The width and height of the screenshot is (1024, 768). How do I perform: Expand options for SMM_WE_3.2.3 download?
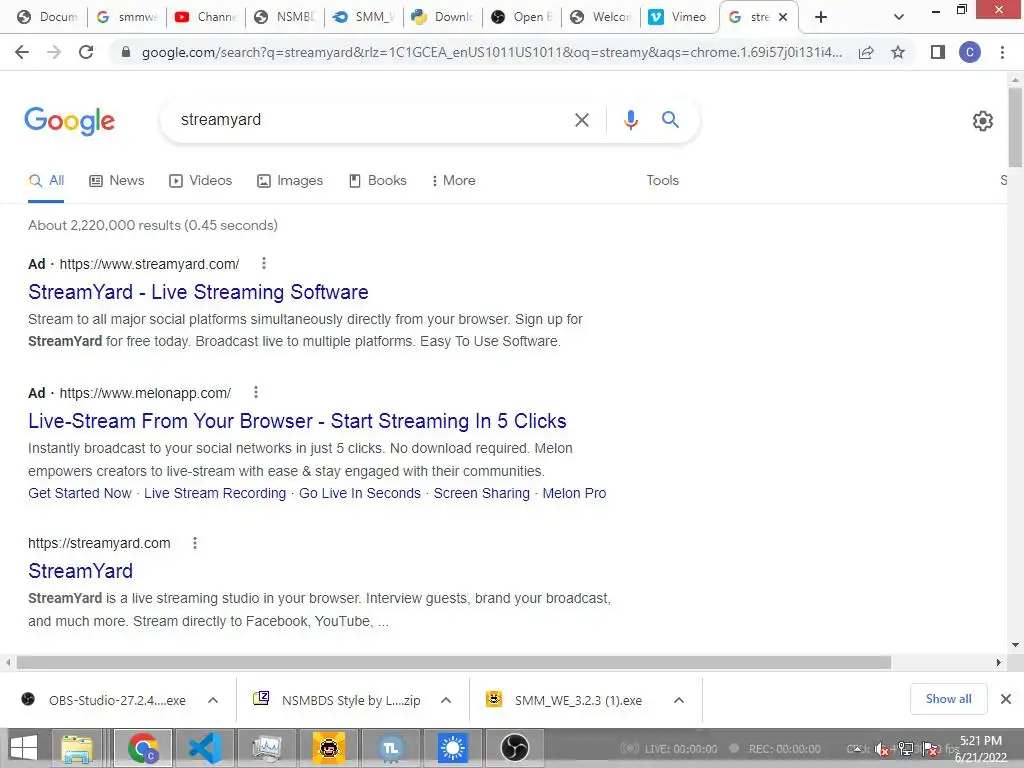679,700
